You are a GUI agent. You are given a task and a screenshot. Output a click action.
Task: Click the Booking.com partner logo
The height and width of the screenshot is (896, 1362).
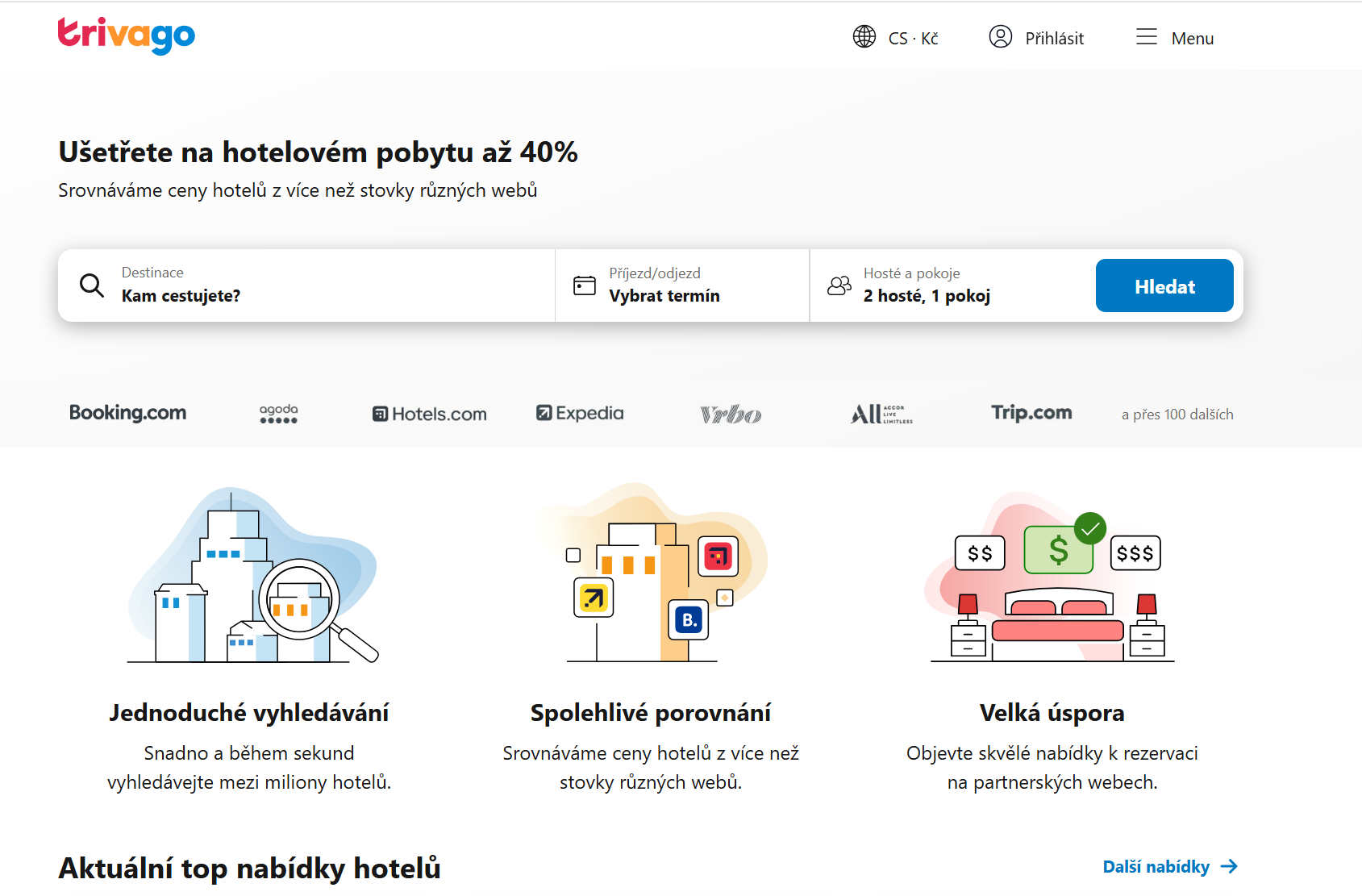coord(127,413)
